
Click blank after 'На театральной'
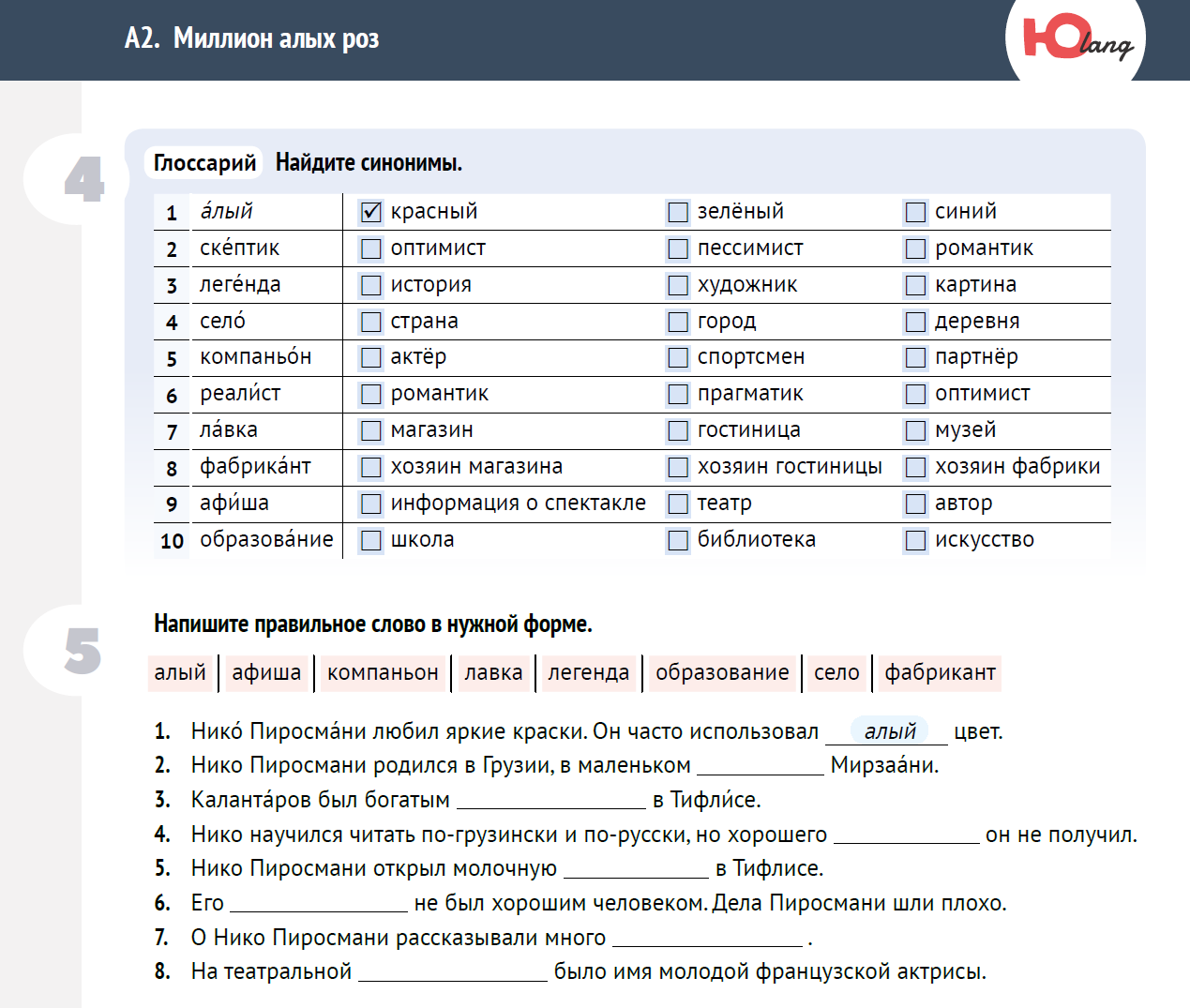[453, 972]
